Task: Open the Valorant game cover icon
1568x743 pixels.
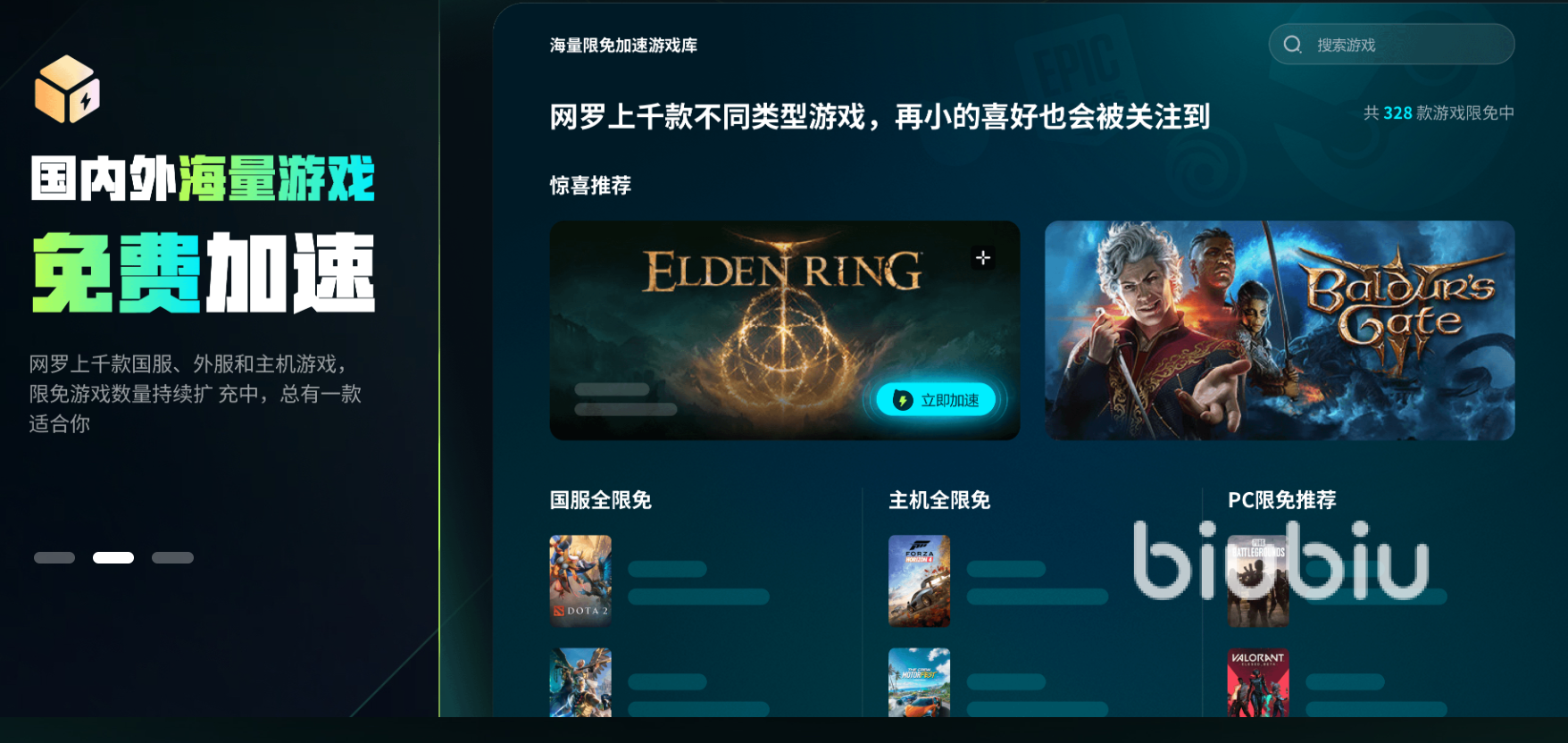Action: click(1258, 683)
